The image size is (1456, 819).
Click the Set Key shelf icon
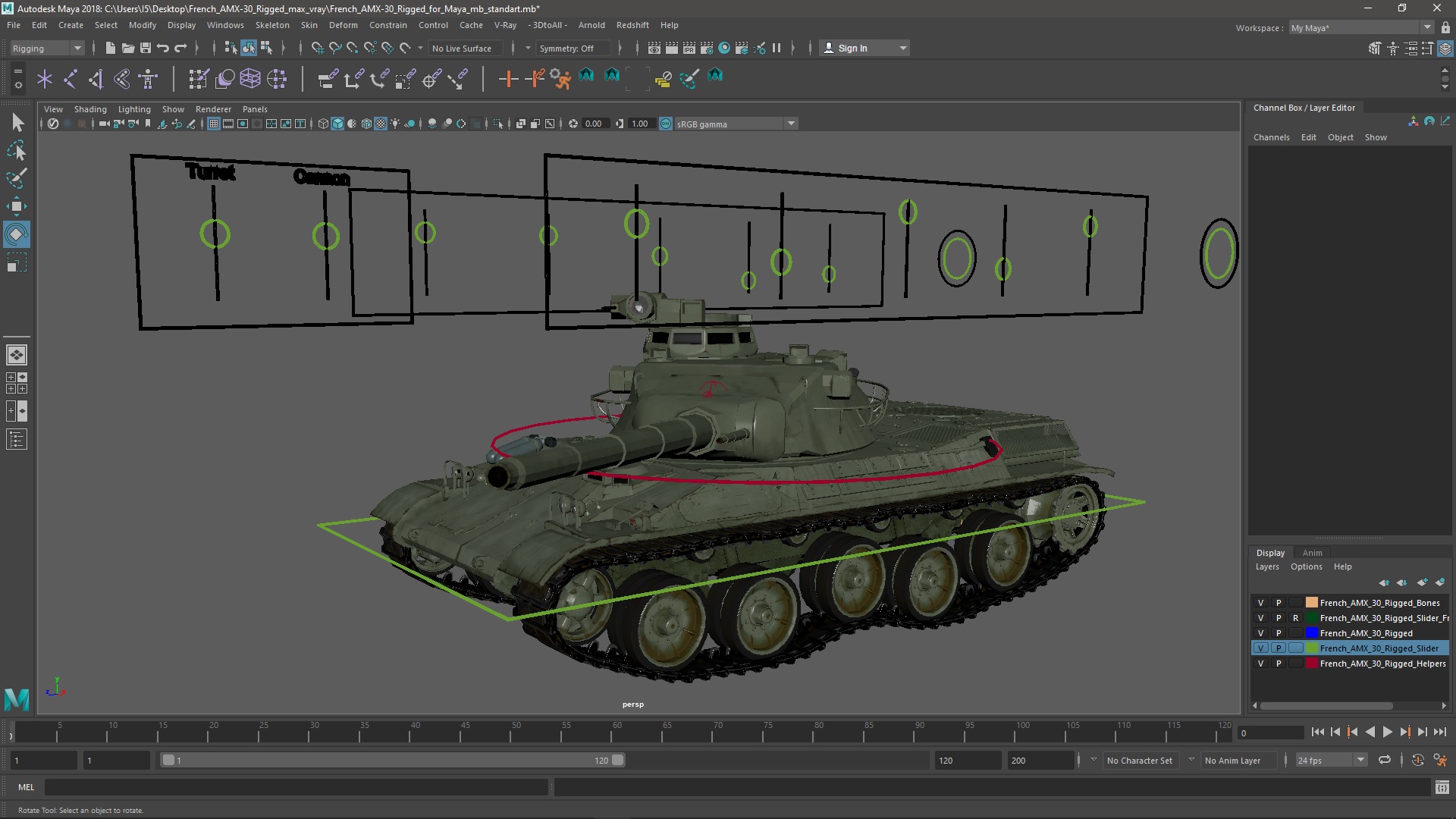[508, 78]
